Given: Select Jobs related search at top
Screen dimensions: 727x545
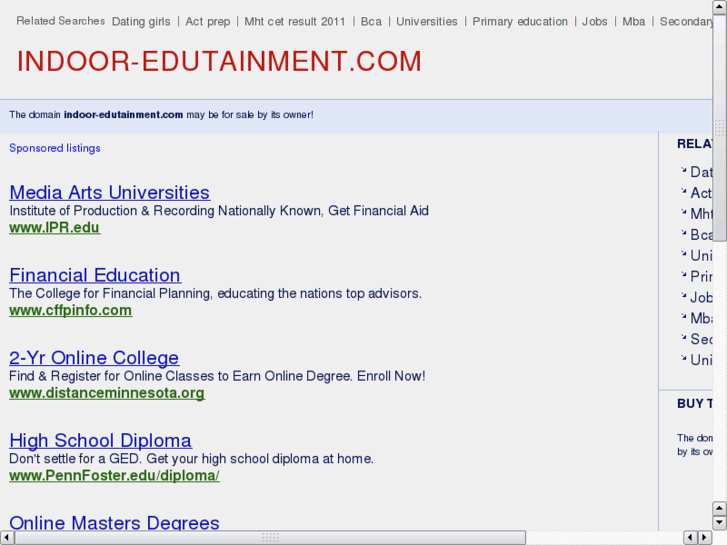Looking at the screenshot, I should [x=594, y=22].
